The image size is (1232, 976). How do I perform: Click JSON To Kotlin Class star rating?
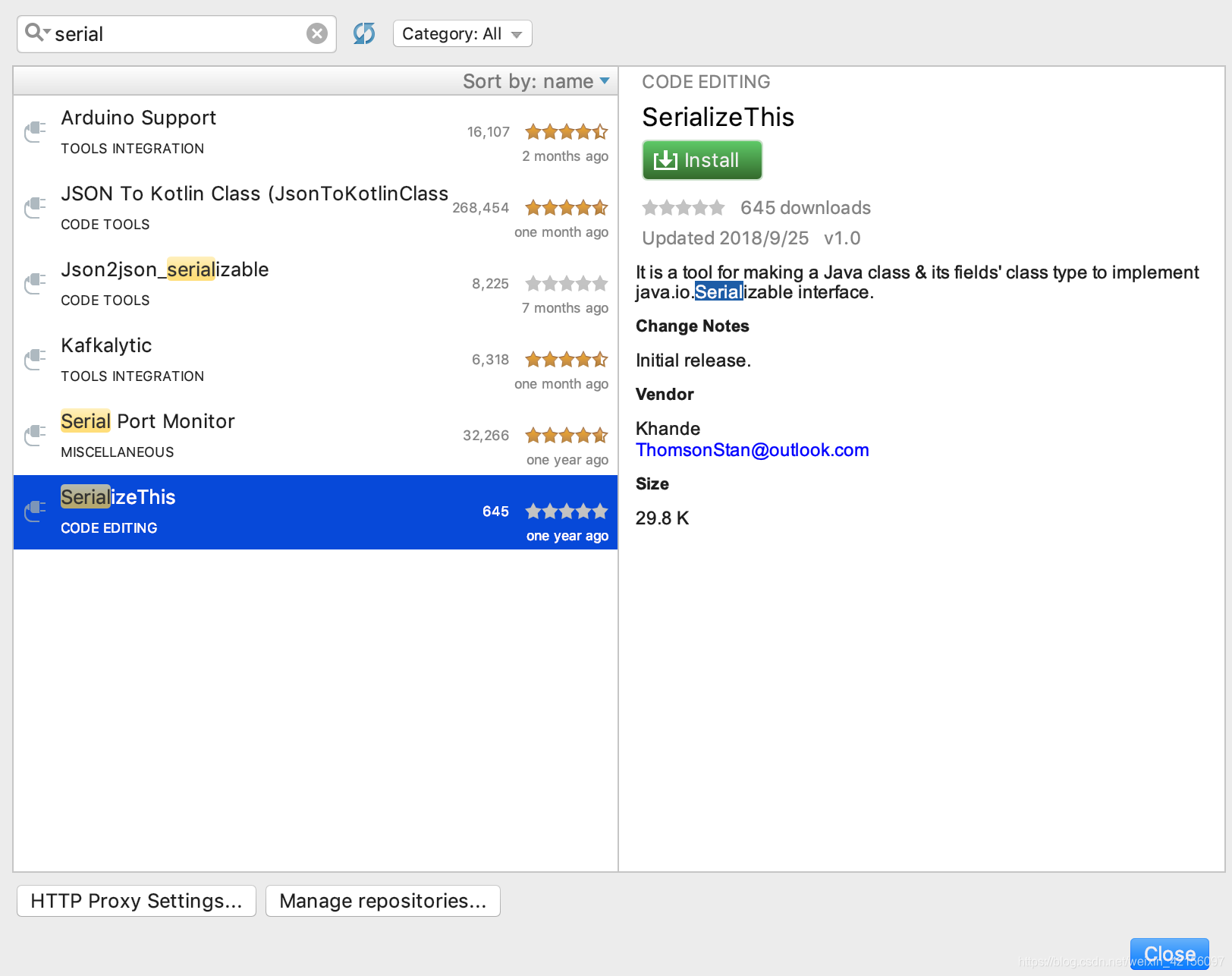pos(567,208)
